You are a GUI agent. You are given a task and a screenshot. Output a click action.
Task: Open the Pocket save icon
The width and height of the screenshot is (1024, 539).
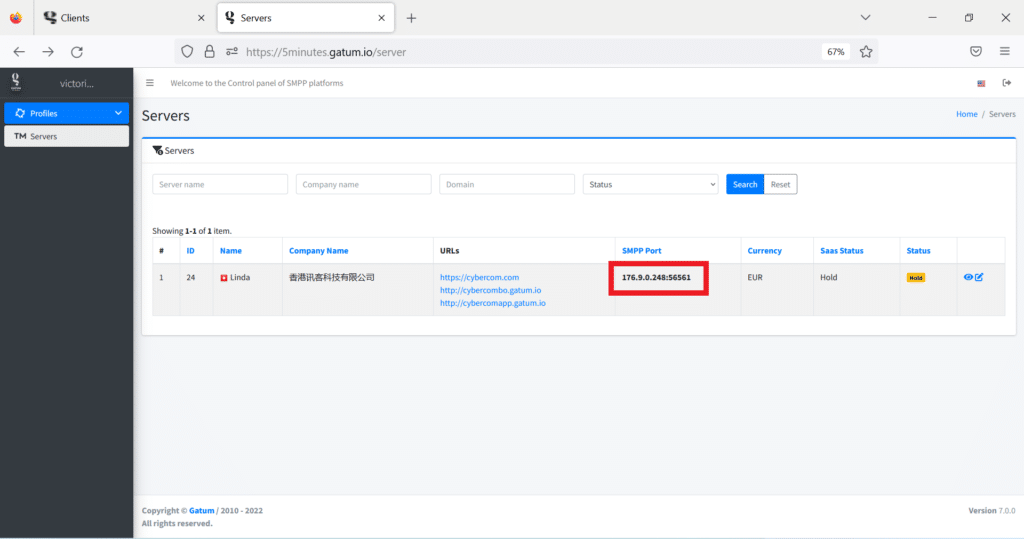point(976,52)
